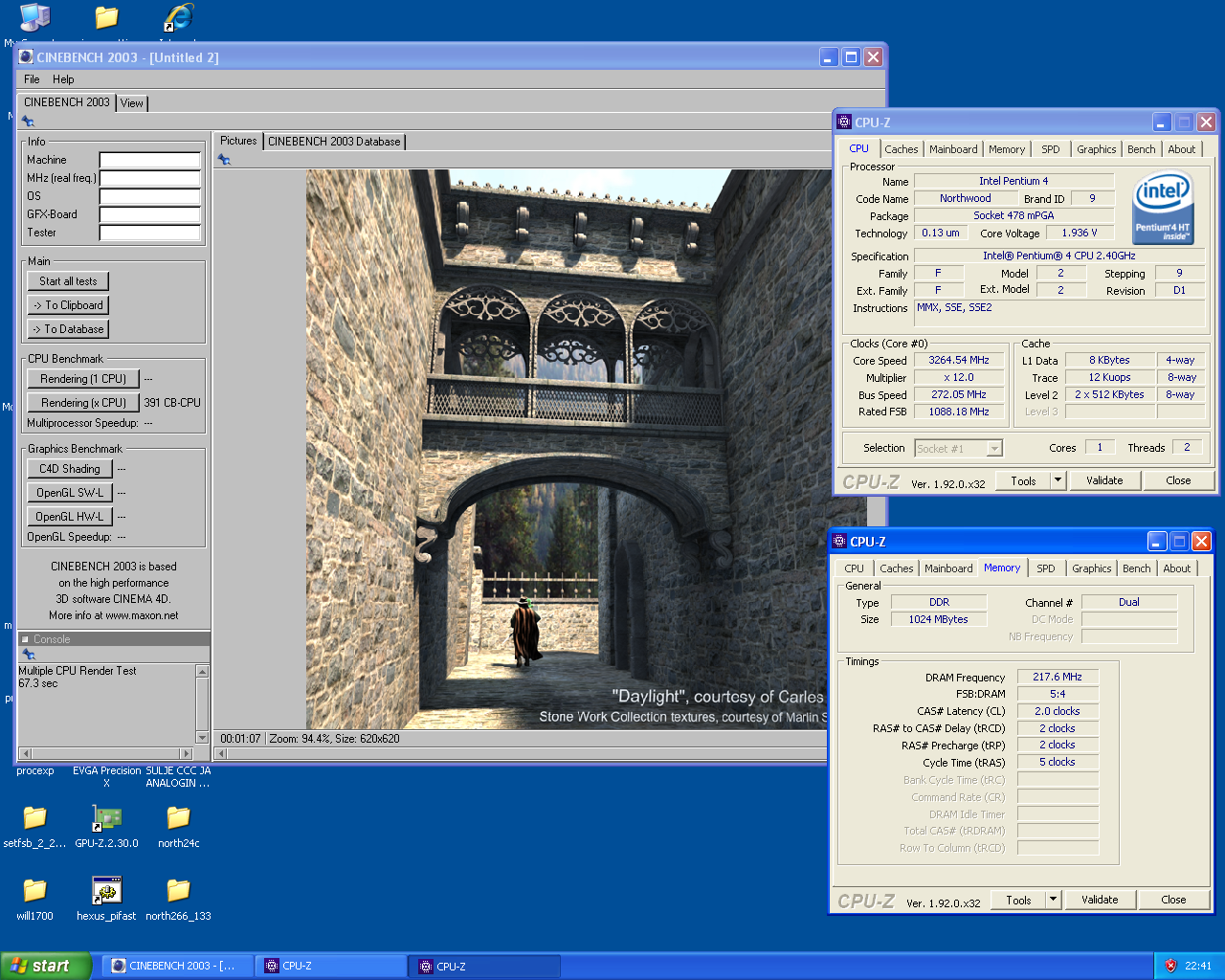Click Validate in upper CPU-Z window
The height and width of the screenshot is (980, 1225).
(x=1104, y=480)
